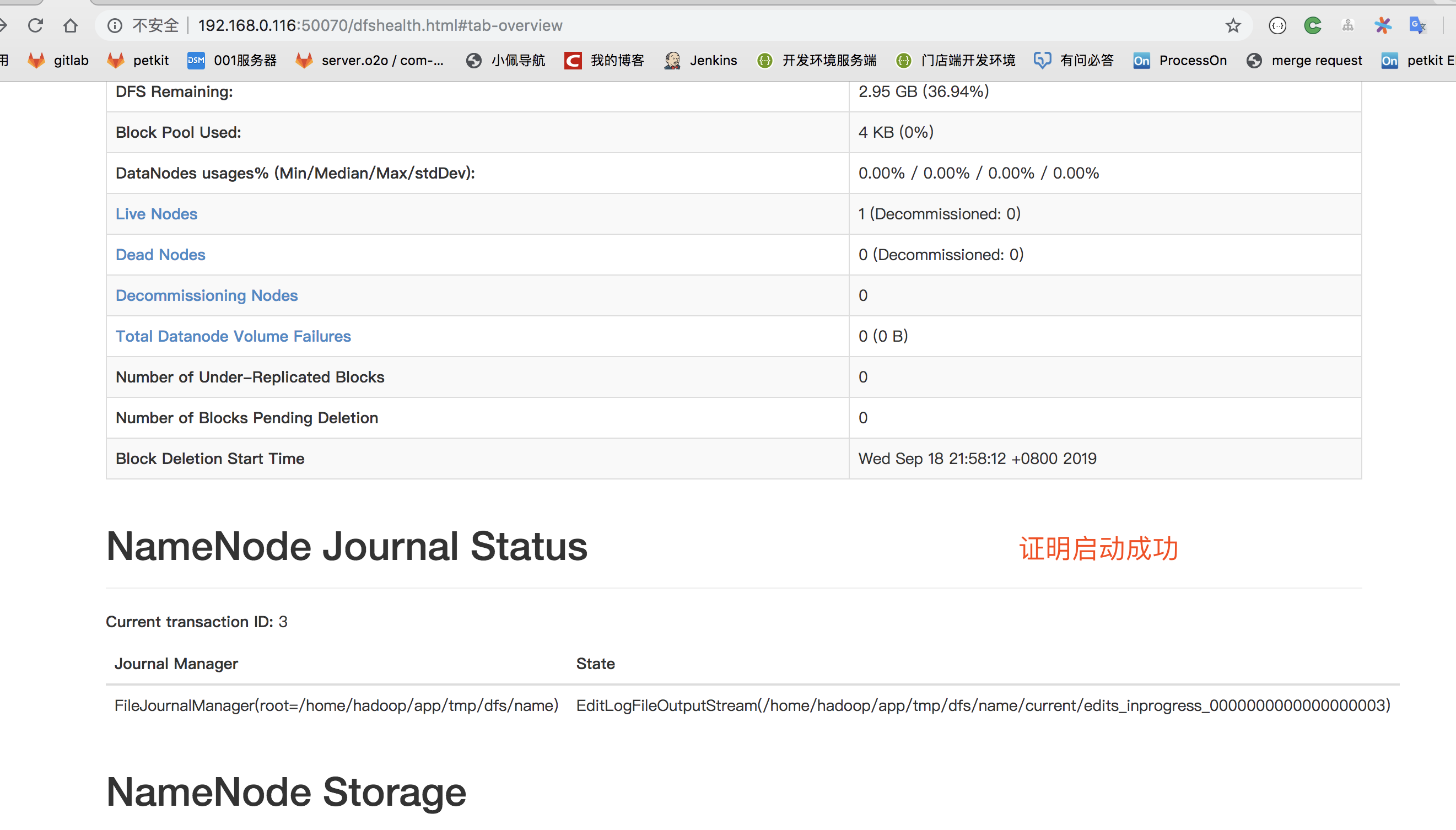Screen dimensions: 1456x830
Task: Open the gitlab bookmark
Action: (59, 61)
